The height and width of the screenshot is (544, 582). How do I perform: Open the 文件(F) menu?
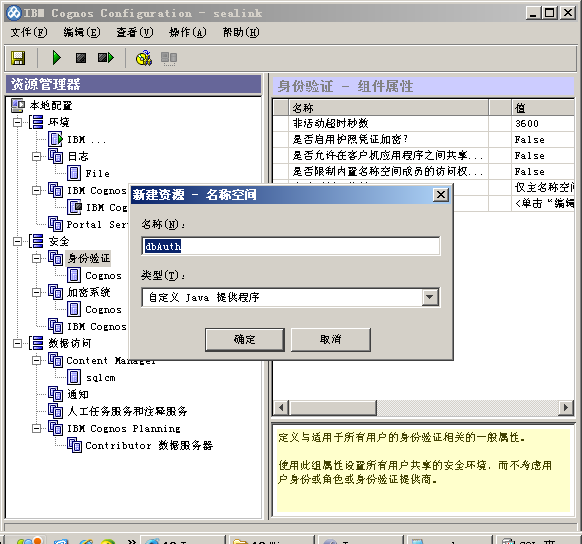click(29, 32)
